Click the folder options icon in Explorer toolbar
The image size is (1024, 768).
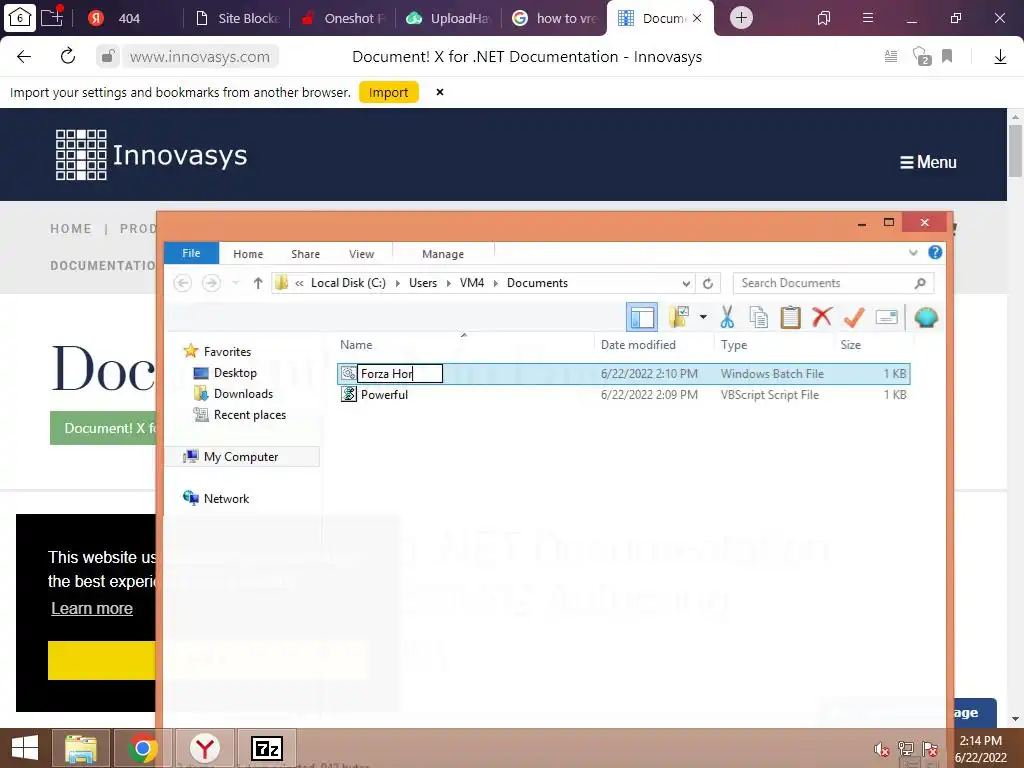679,317
